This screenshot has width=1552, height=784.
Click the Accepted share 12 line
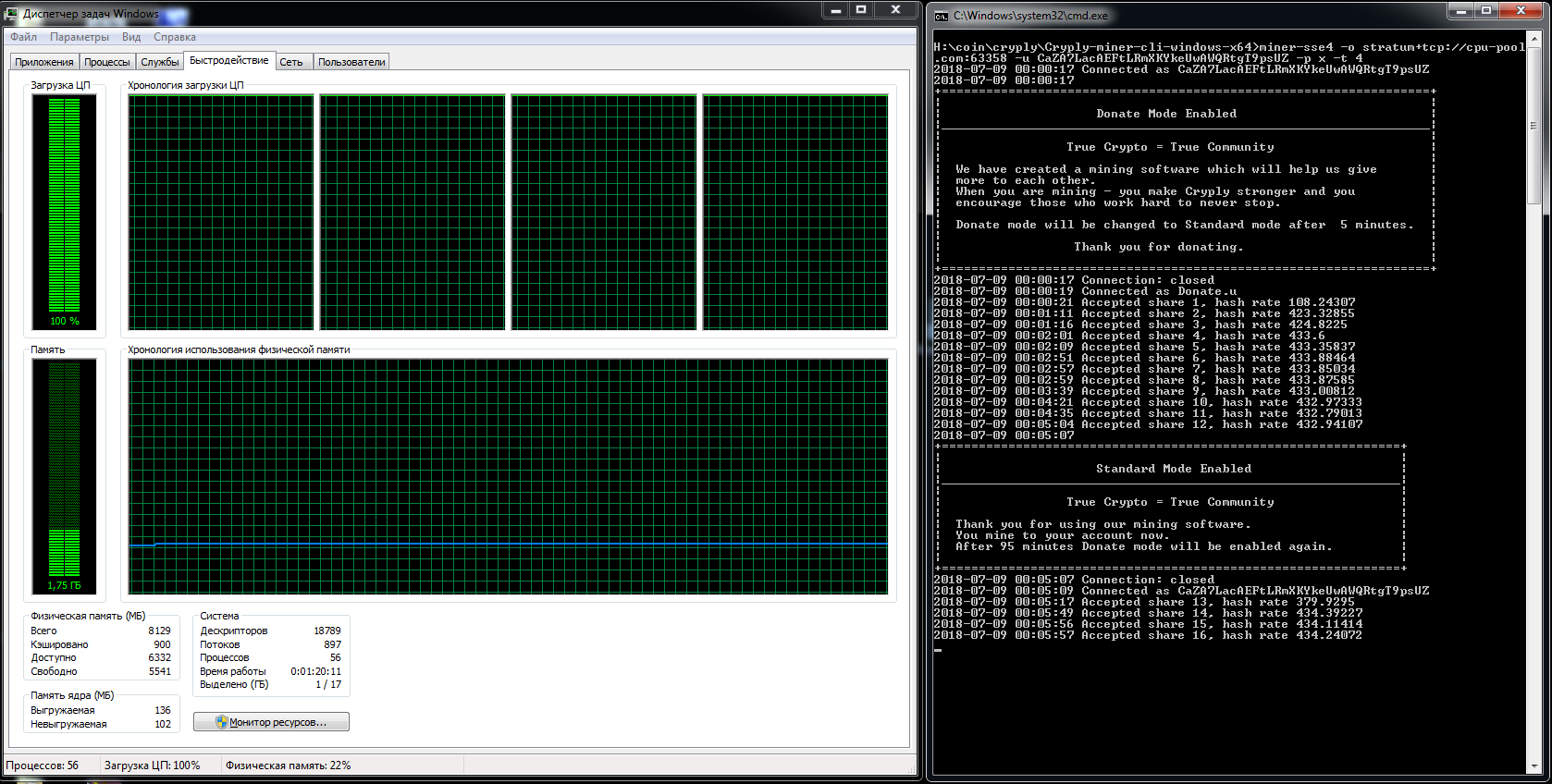coord(1148,424)
